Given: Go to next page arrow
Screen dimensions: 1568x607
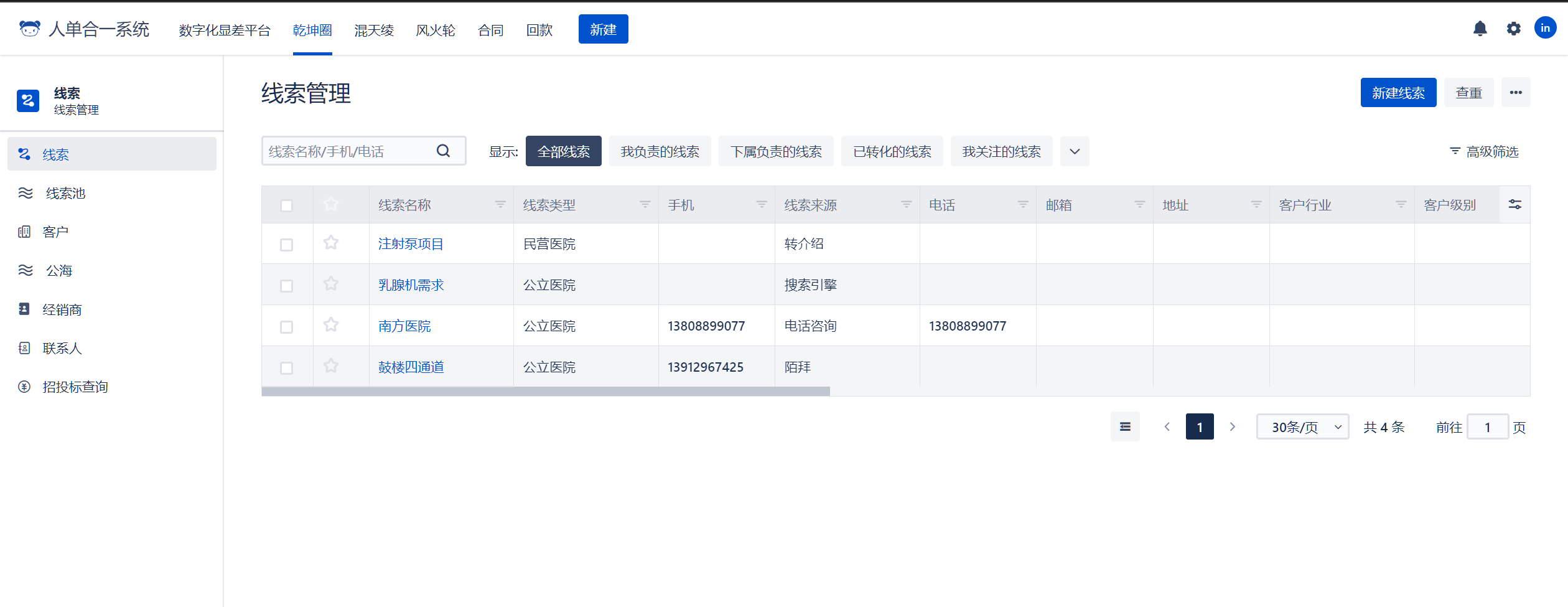Looking at the screenshot, I should coord(1233,426).
